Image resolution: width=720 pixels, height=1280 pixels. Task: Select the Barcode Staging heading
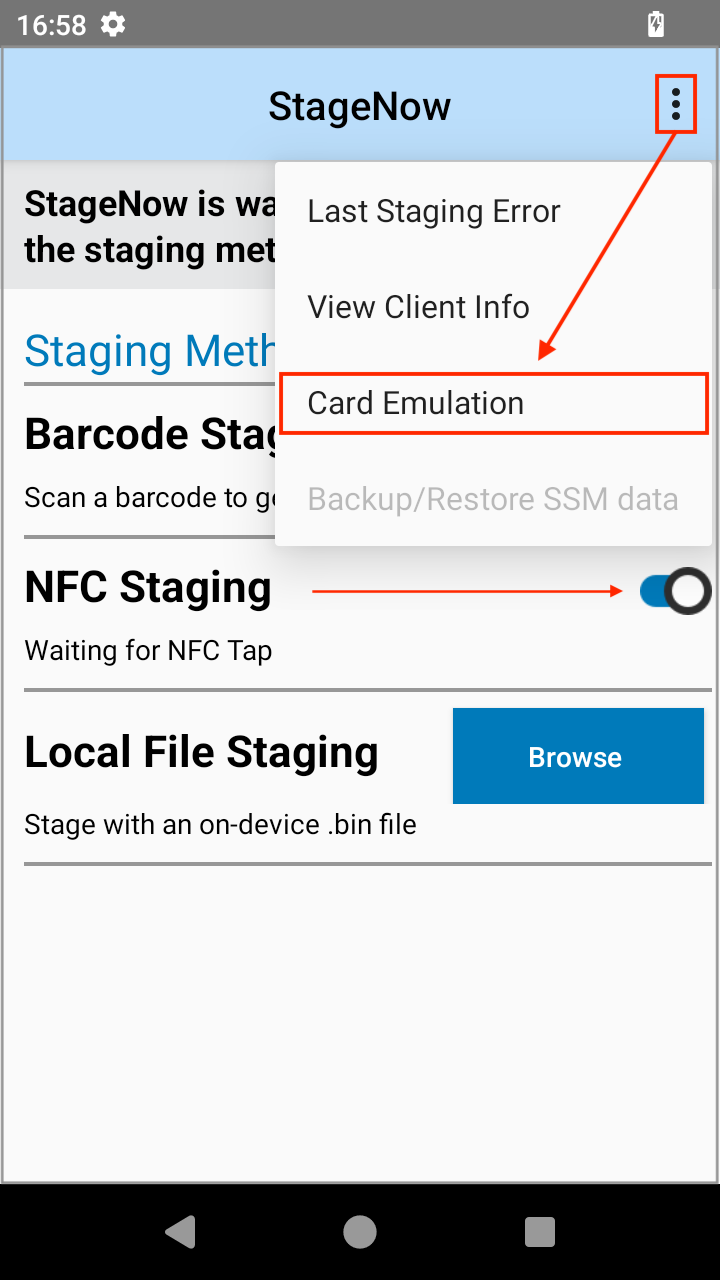point(150,435)
